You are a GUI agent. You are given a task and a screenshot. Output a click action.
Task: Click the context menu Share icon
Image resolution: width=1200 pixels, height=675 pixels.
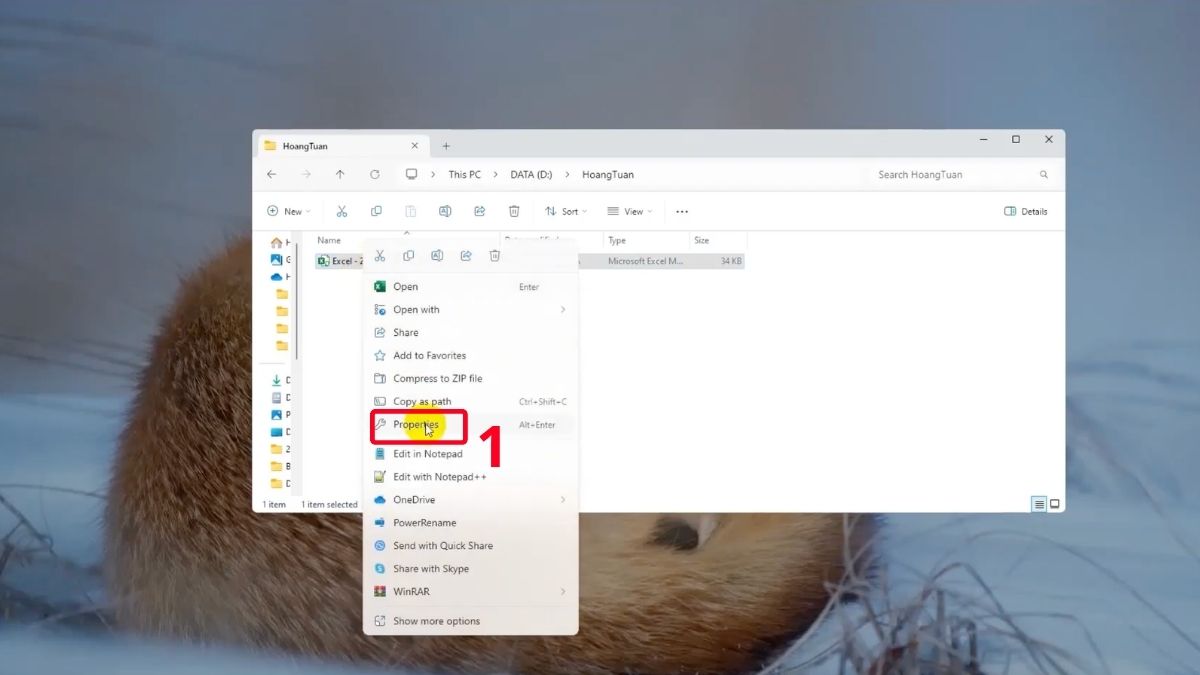pos(466,256)
